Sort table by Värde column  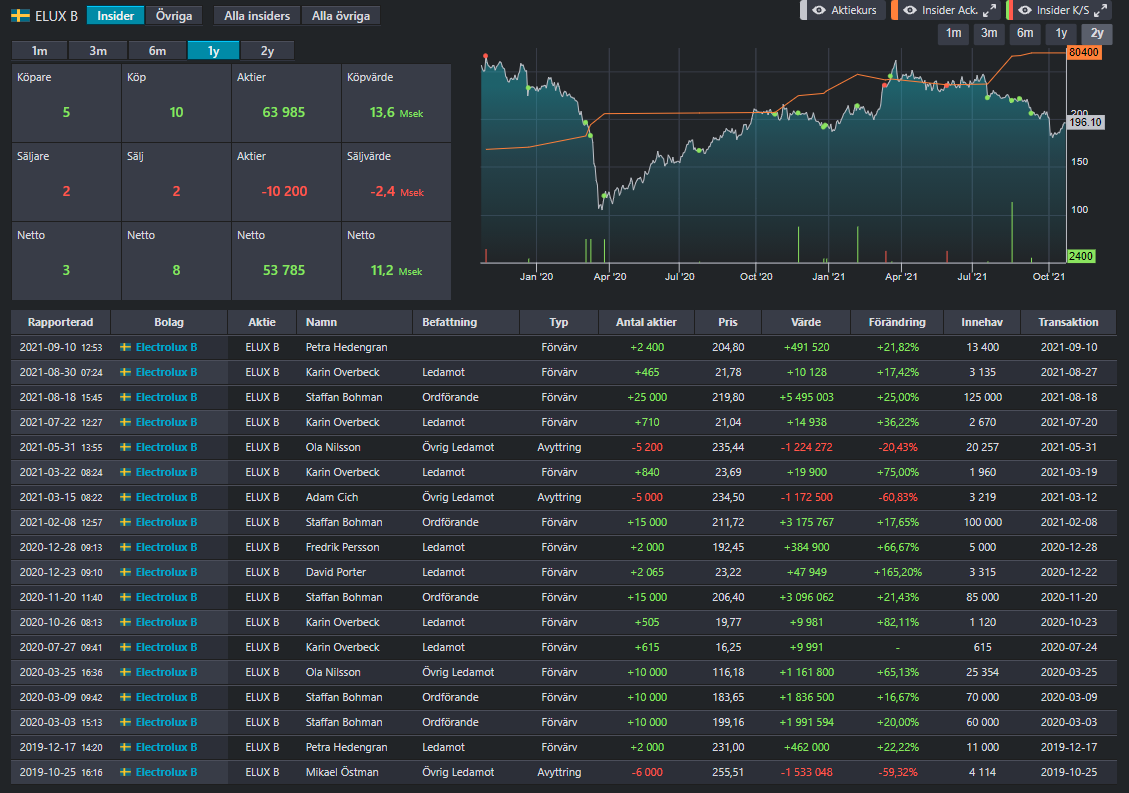[806, 322]
